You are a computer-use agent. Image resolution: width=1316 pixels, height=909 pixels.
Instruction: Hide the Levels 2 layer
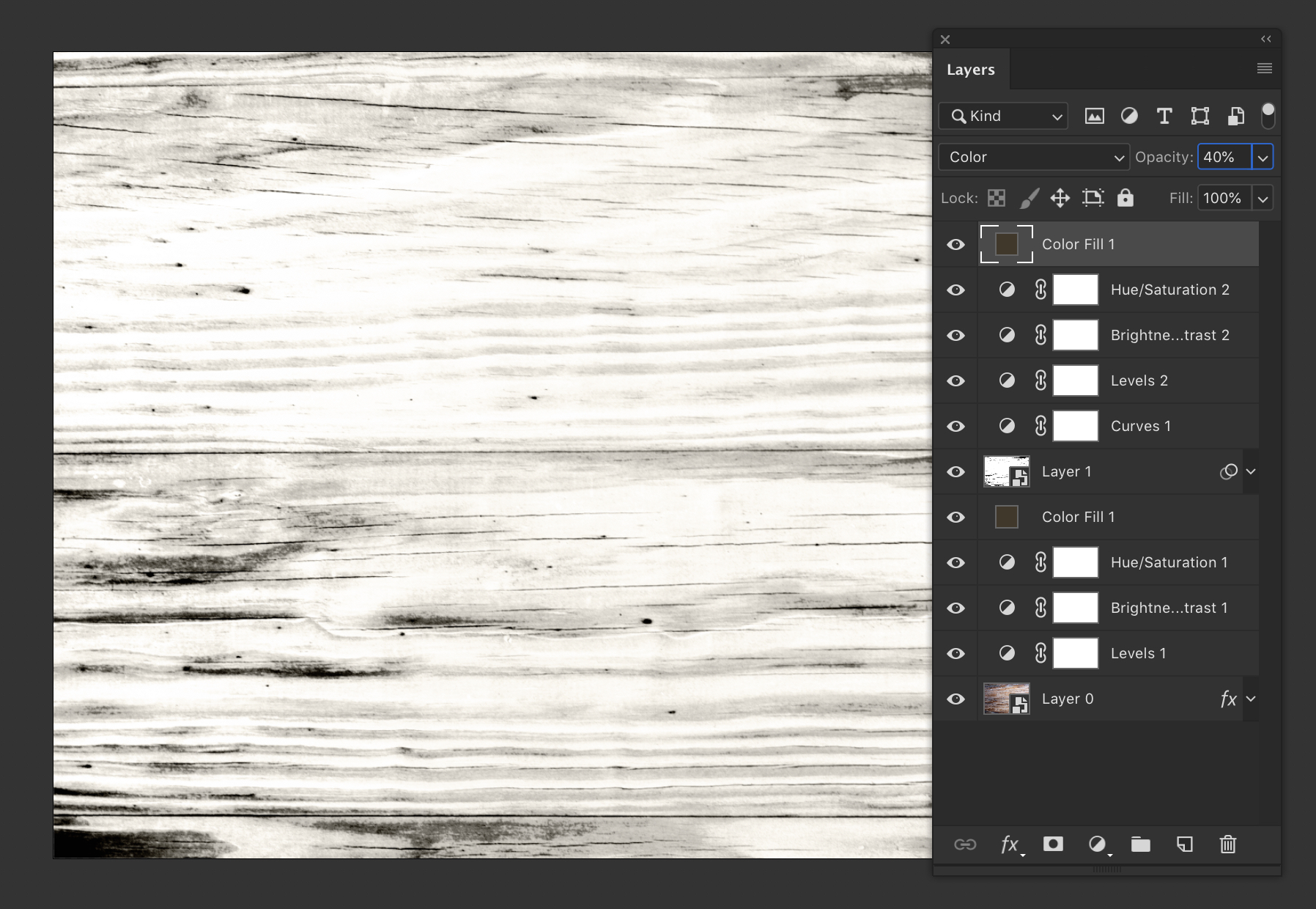(x=955, y=380)
